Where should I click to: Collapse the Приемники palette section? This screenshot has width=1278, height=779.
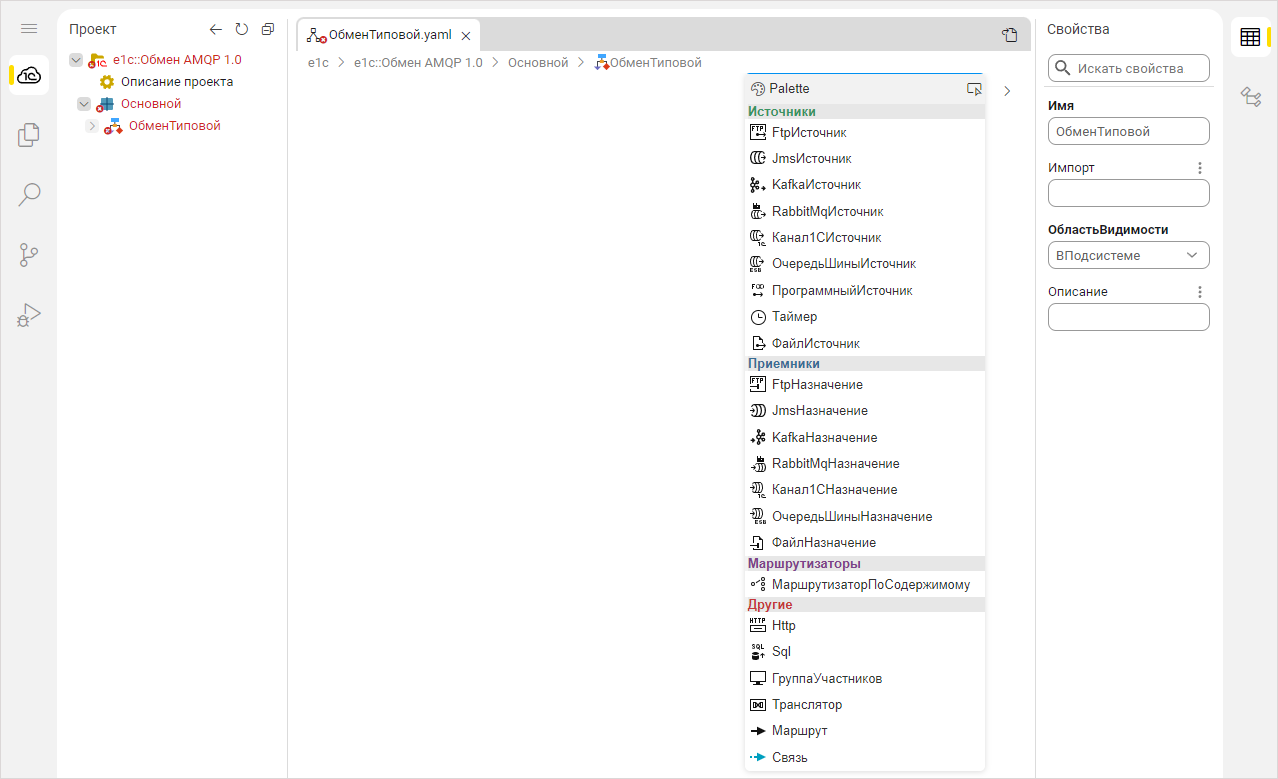(865, 364)
